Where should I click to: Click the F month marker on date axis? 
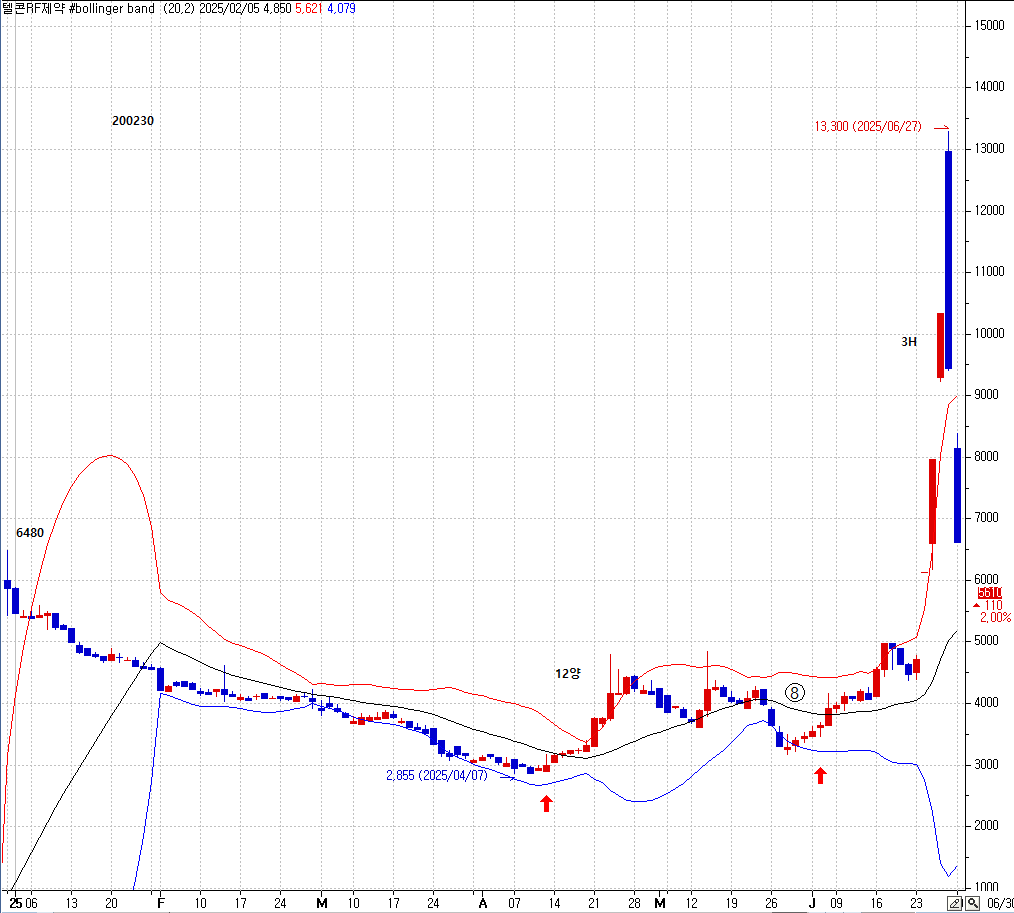click(161, 903)
